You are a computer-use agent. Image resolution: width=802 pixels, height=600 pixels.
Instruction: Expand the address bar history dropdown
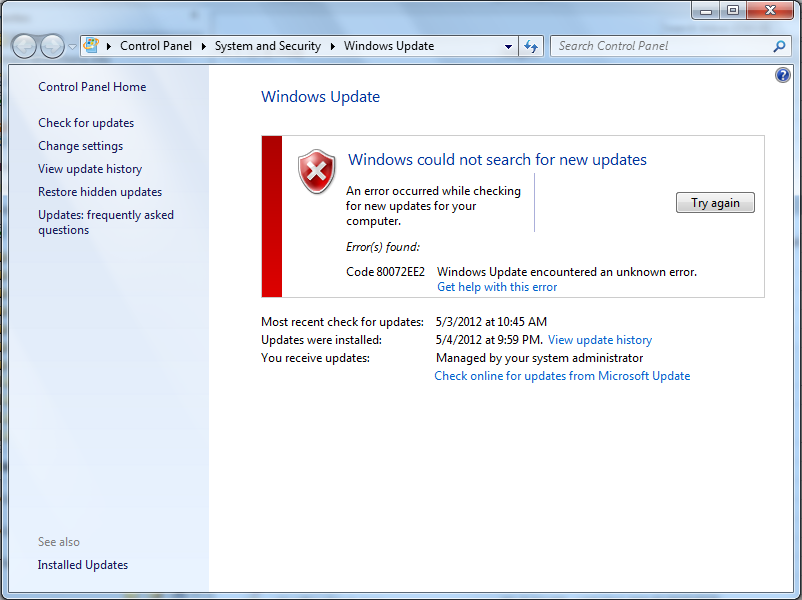509,46
